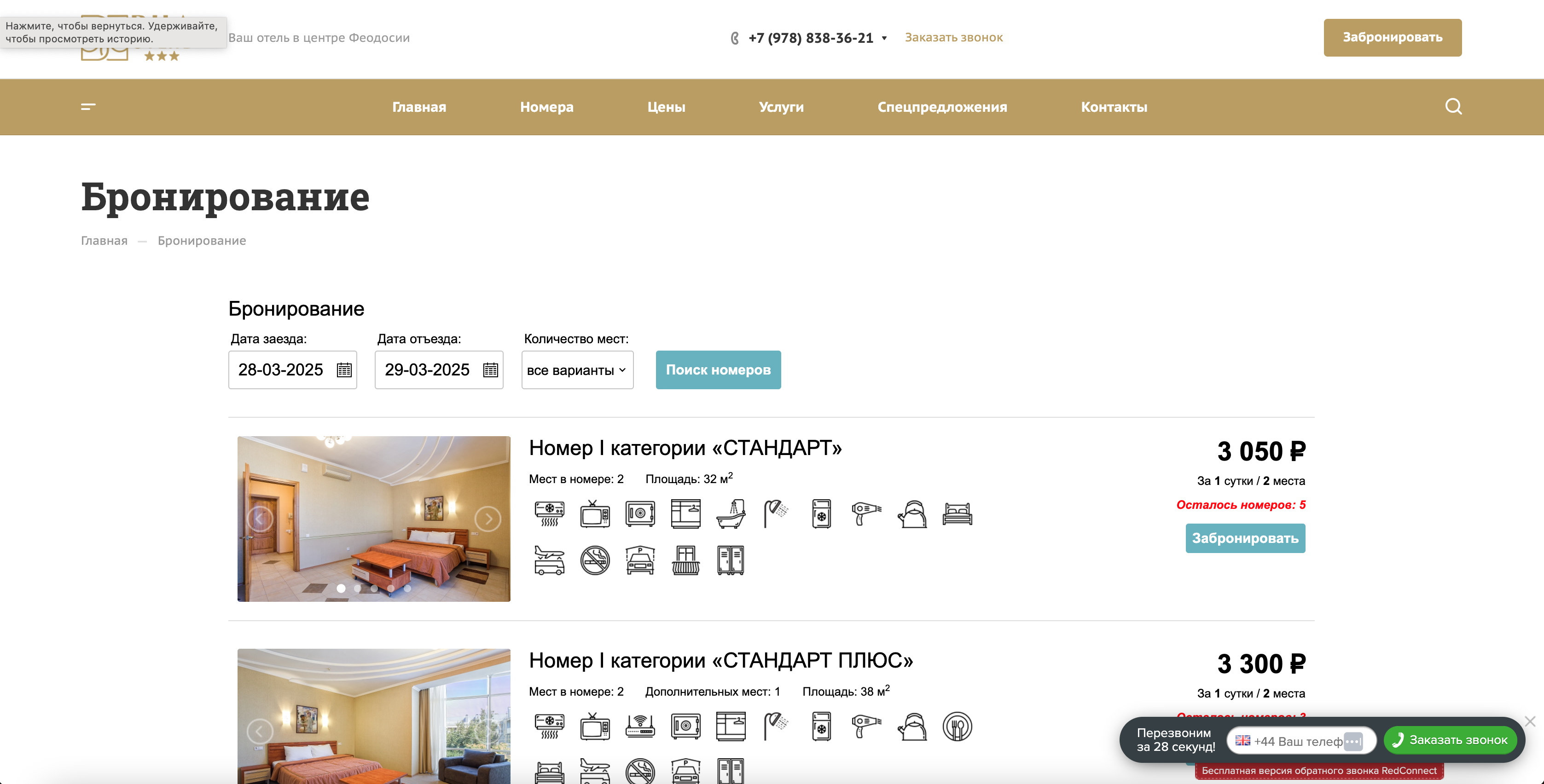
Task: Click the wardrobe icon in СТАНДАРТ's second amenity row
Action: 731,560
